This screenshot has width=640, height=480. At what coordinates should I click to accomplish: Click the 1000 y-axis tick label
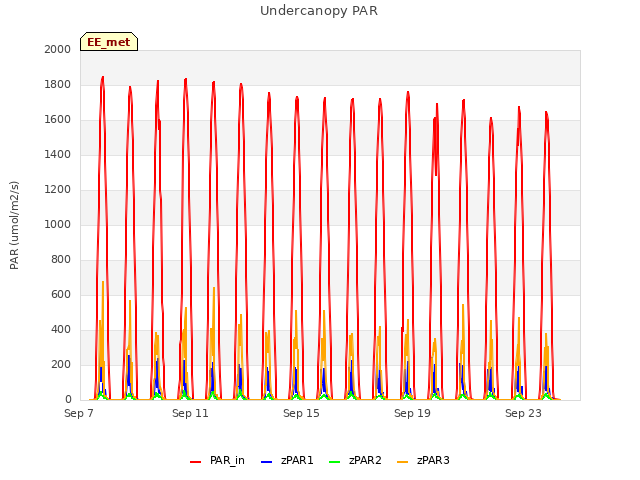pyautogui.click(x=58, y=224)
